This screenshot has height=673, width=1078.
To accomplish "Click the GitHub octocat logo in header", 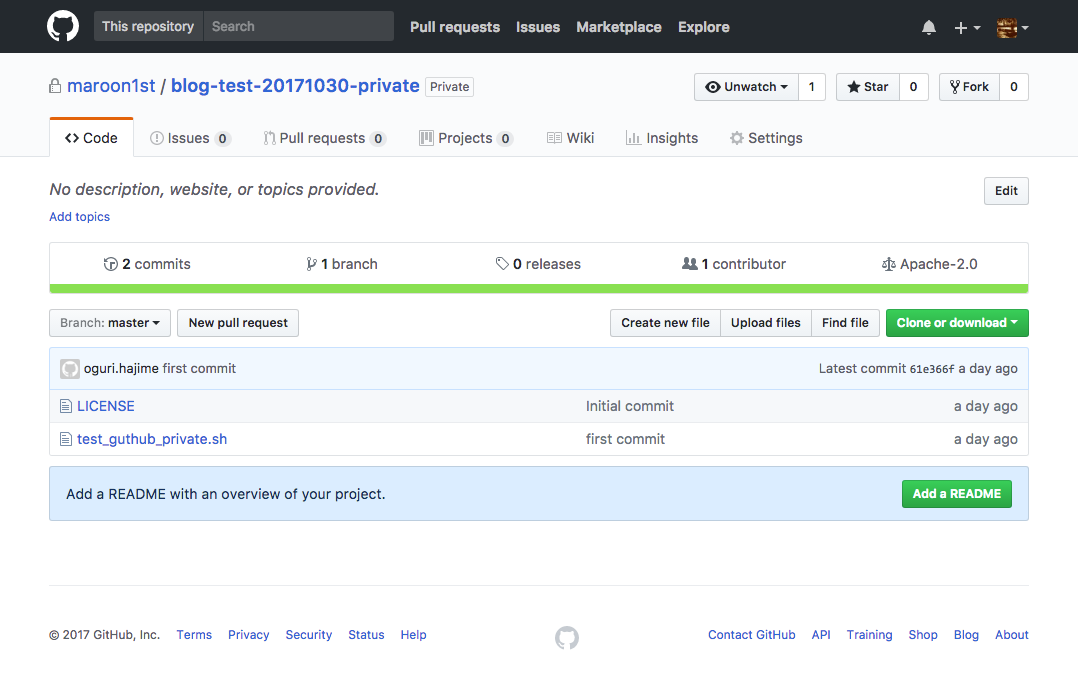I will (x=62, y=26).
